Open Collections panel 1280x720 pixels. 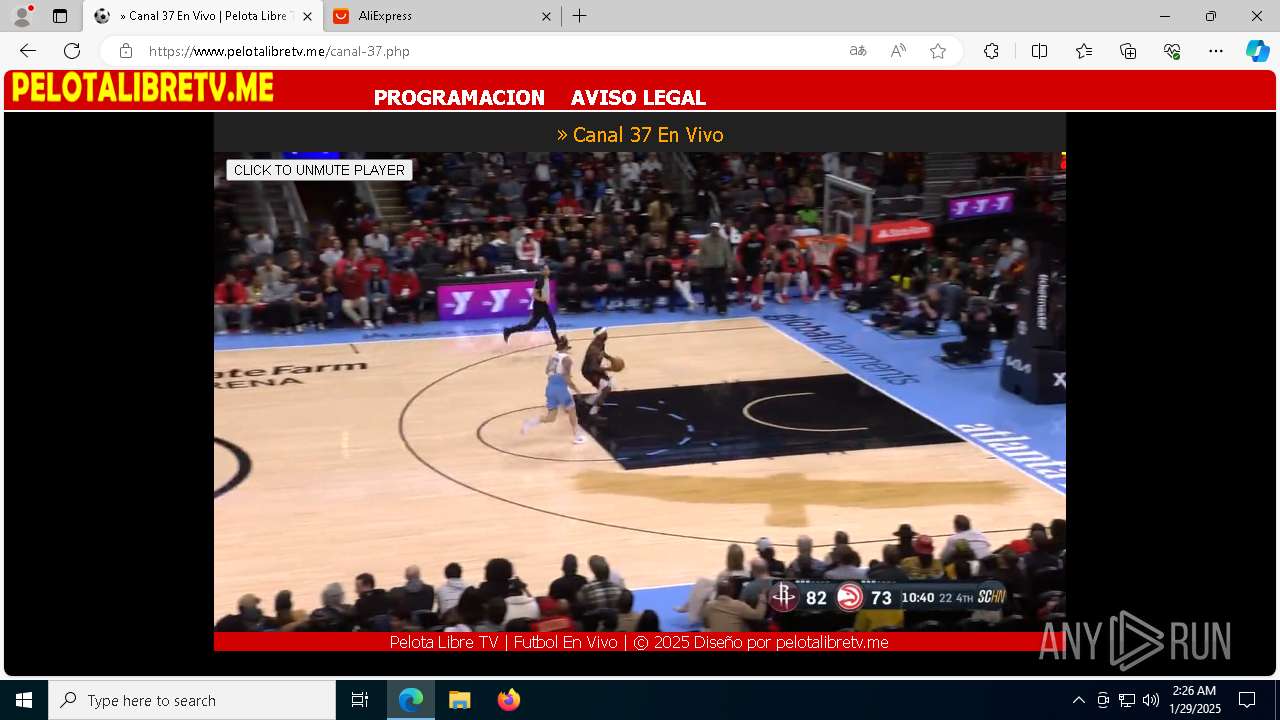[x=1128, y=51]
